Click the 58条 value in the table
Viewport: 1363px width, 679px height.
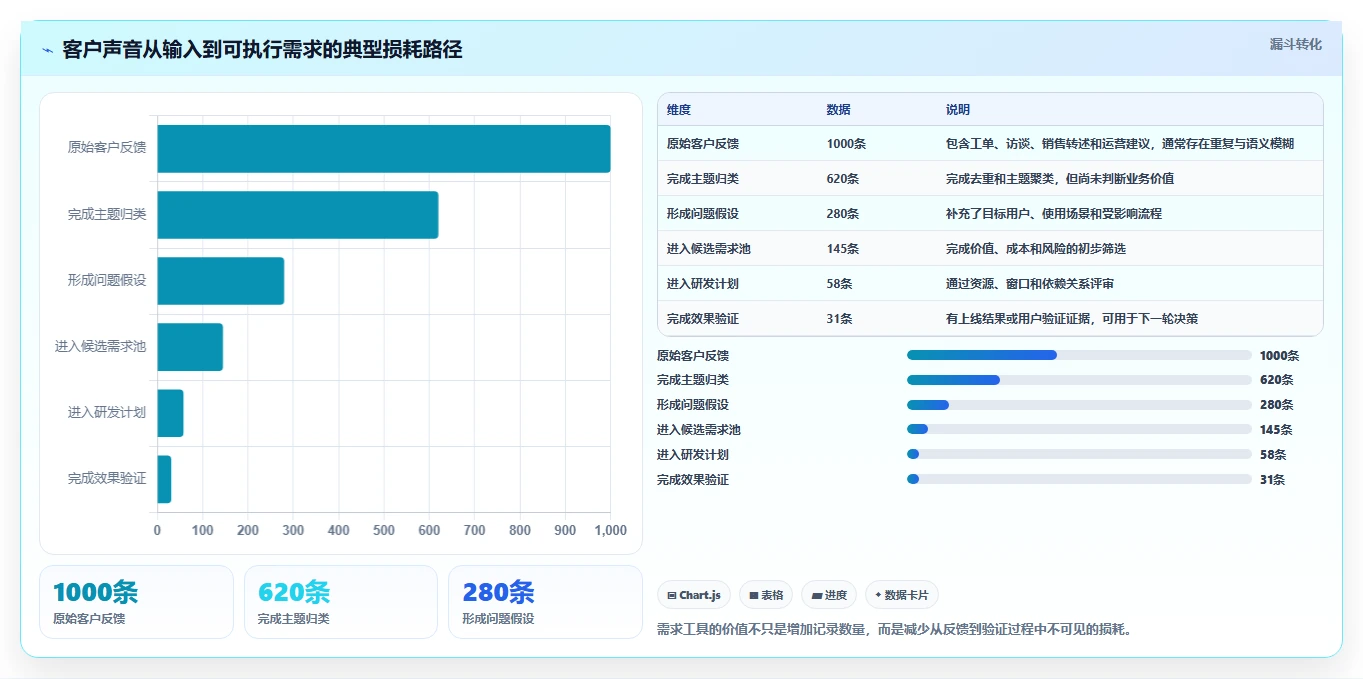(840, 284)
